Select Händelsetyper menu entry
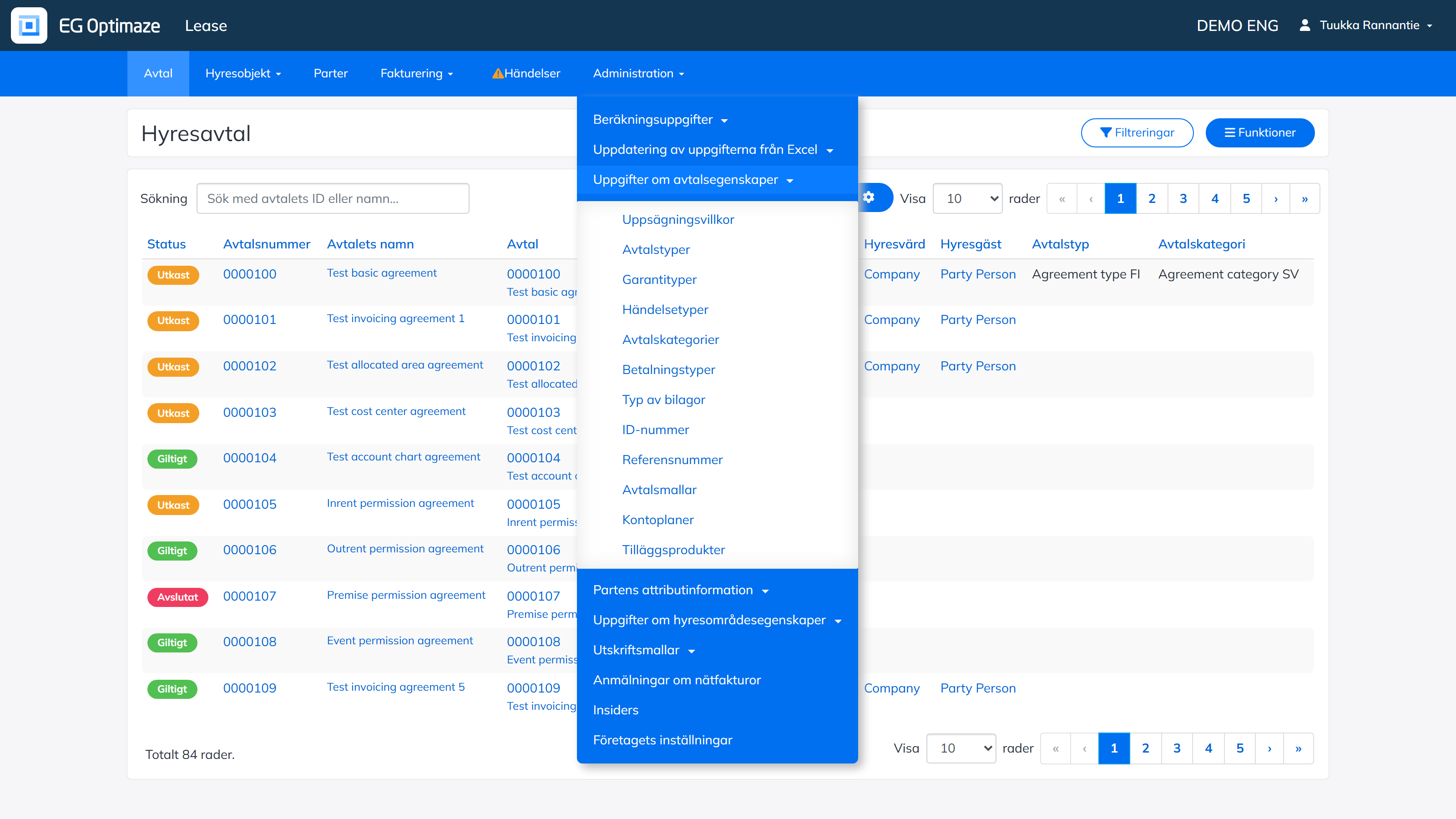Image resolution: width=1456 pixels, height=819 pixels. (665, 310)
